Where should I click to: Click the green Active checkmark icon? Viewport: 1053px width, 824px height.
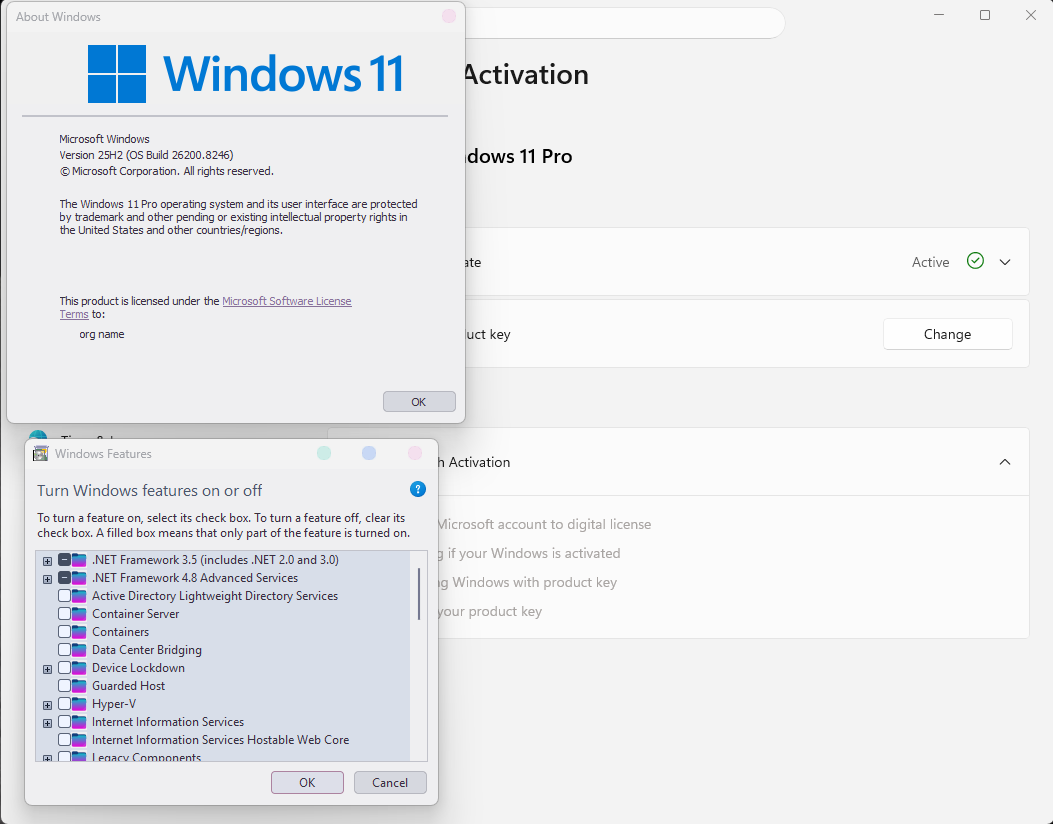pyautogui.click(x=975, y=261)
